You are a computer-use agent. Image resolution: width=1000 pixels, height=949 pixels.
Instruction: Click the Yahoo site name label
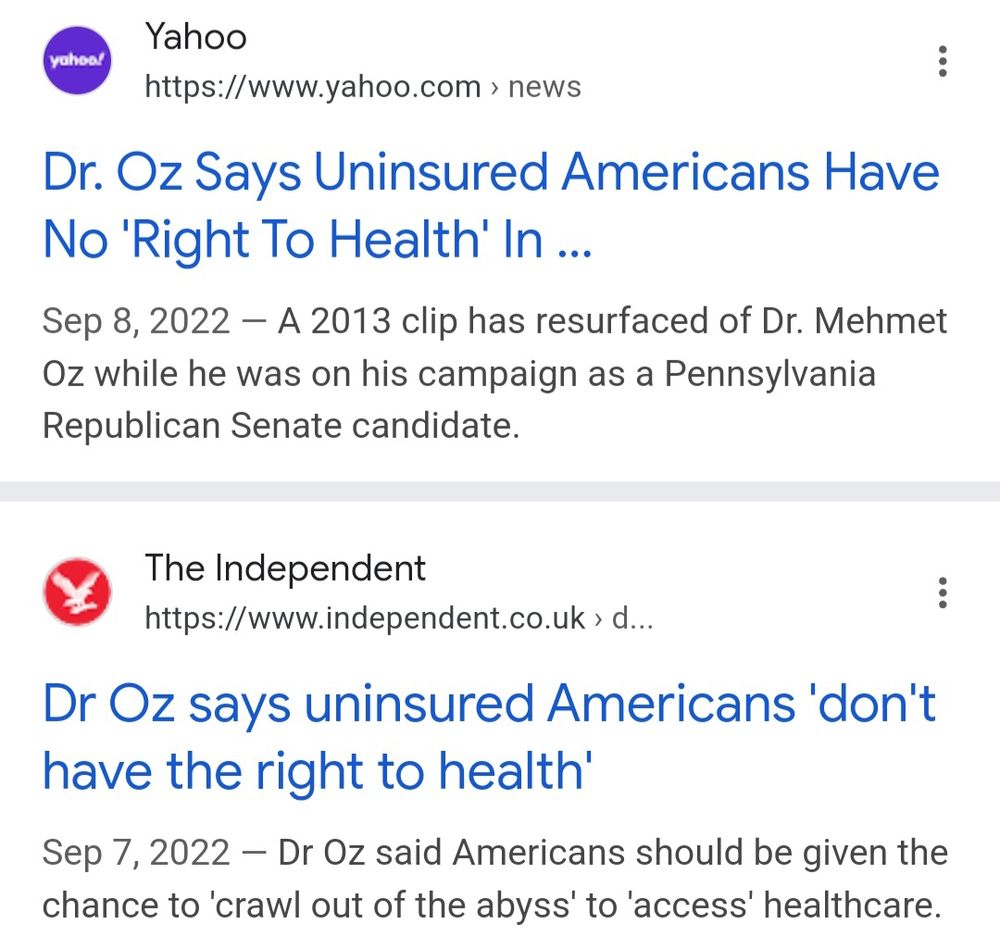tap(195, 36)
